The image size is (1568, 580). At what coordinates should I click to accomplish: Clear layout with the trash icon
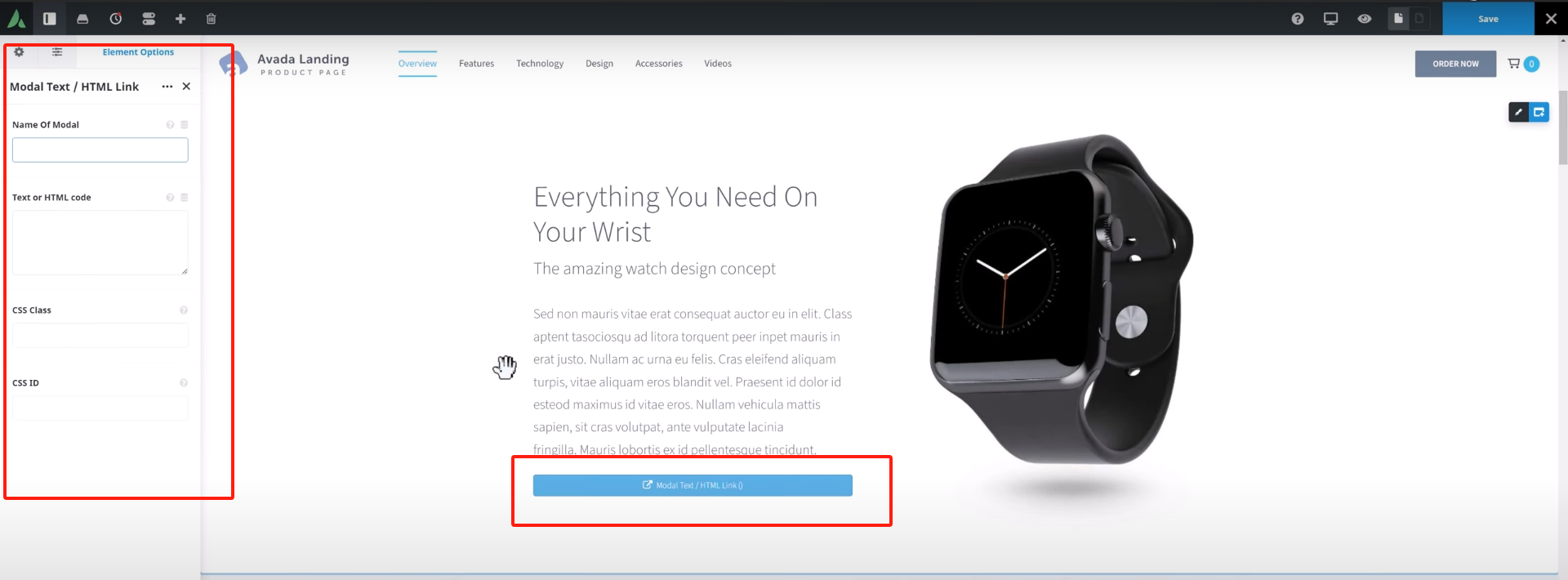click(x=212, y=18)
